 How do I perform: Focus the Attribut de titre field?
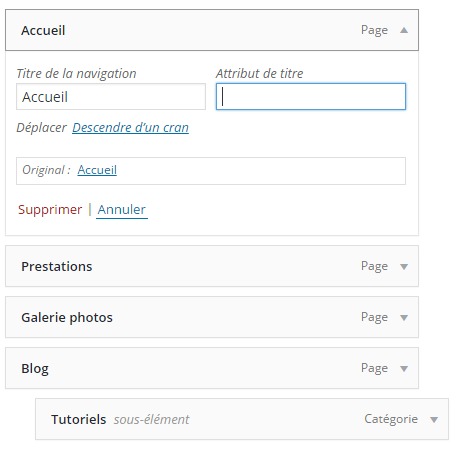click(311, 97)
